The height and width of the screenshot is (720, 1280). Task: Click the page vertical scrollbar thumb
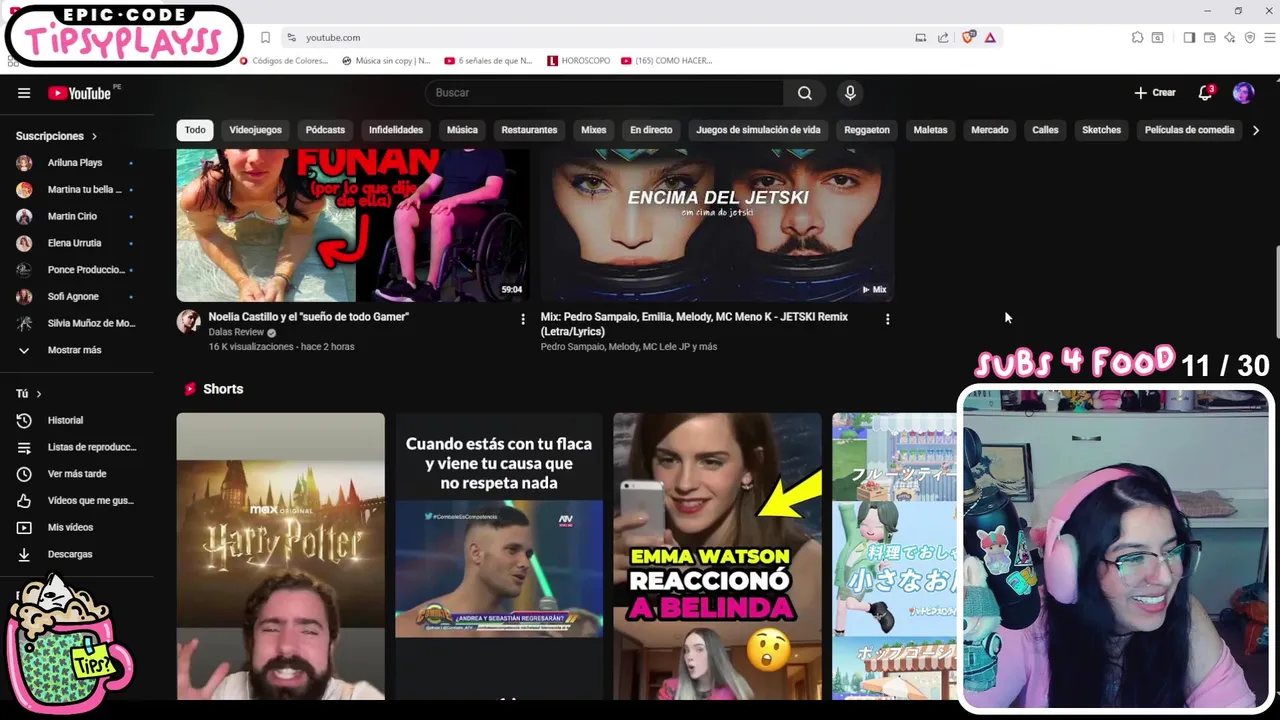pyautogui.click(x=1276, y=290)
